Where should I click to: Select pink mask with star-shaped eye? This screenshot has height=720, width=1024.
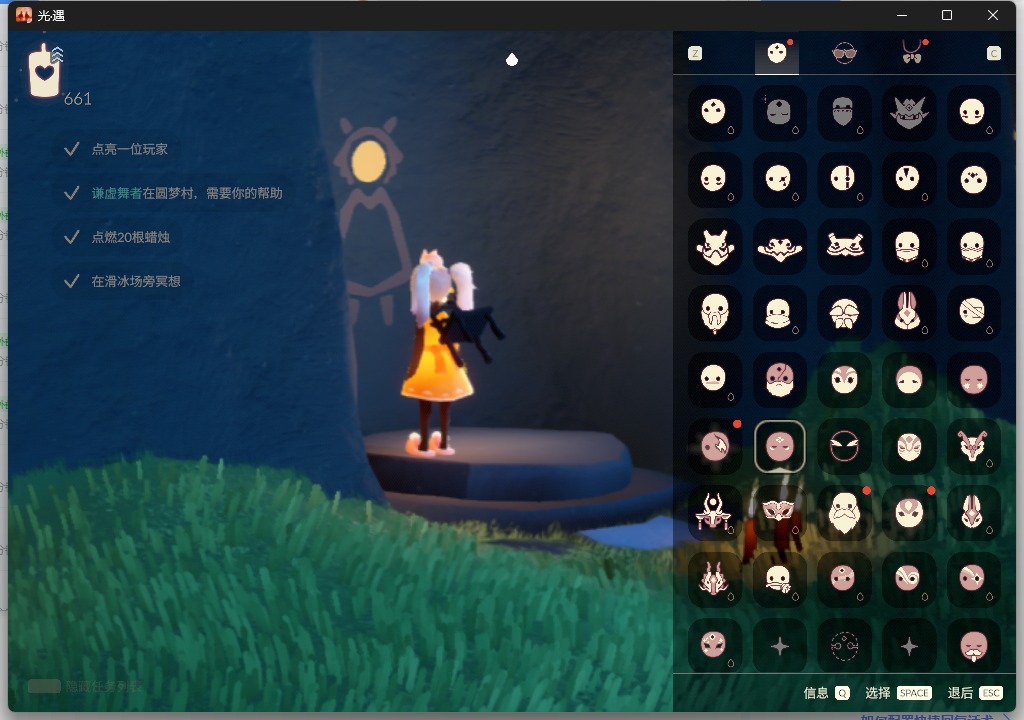(x=973, y=580)
